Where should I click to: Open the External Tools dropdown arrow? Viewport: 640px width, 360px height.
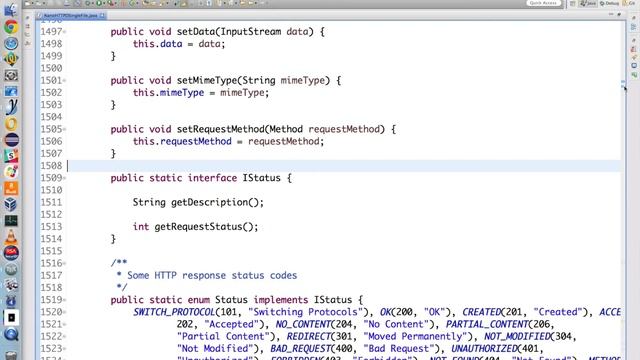(x=116, y=3)
